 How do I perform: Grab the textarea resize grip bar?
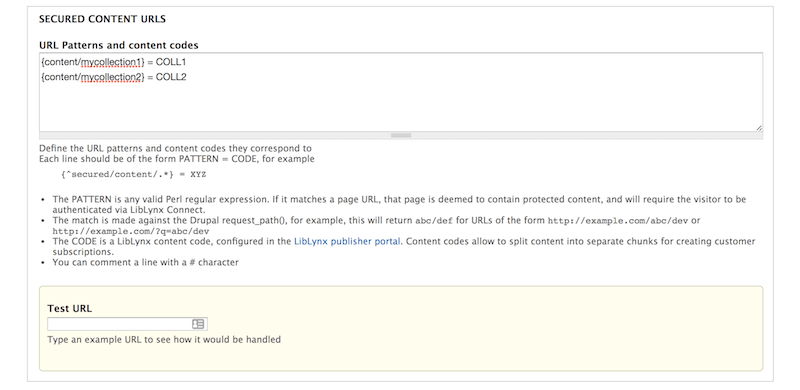(x=401, y=135)
